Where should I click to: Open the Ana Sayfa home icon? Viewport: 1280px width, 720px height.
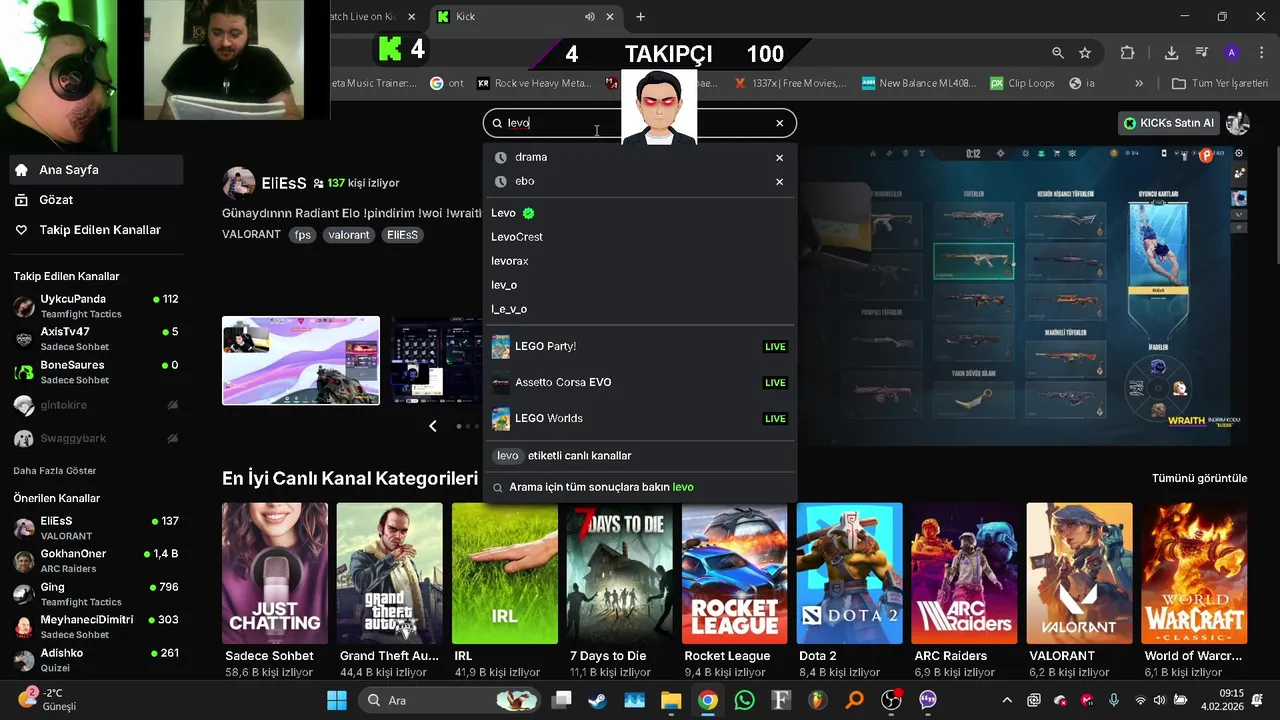pyautogui.click(x=21, y=170)
